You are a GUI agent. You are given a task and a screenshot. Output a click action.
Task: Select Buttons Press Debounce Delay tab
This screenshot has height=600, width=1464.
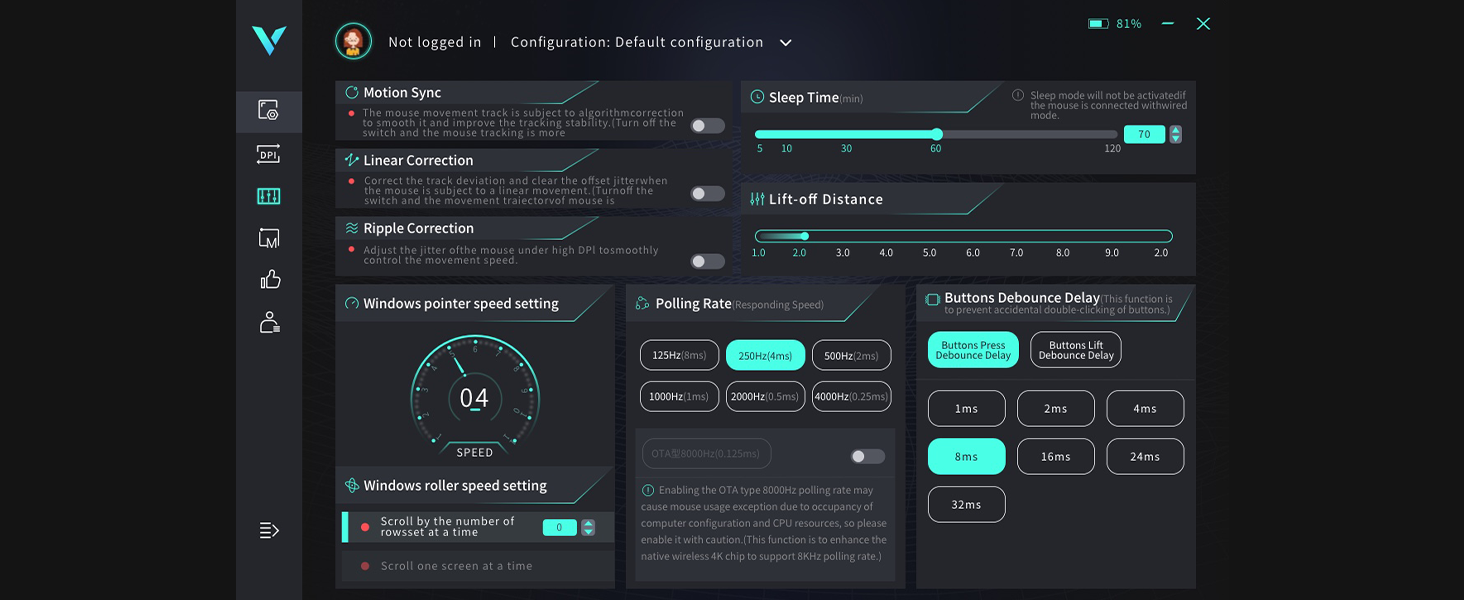(973, 350)
